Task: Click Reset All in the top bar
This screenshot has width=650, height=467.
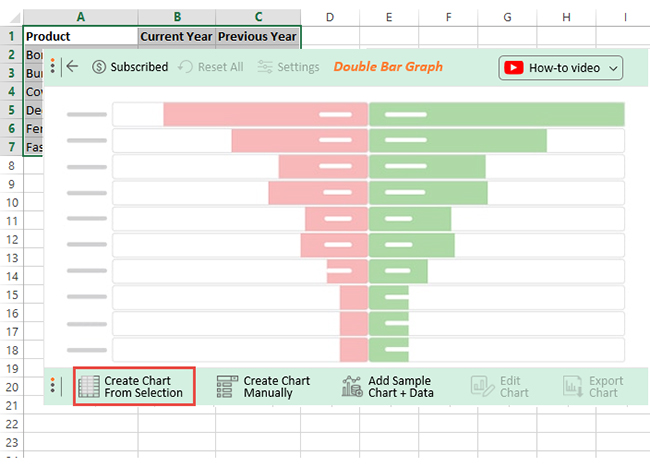Action: point(211,67)
